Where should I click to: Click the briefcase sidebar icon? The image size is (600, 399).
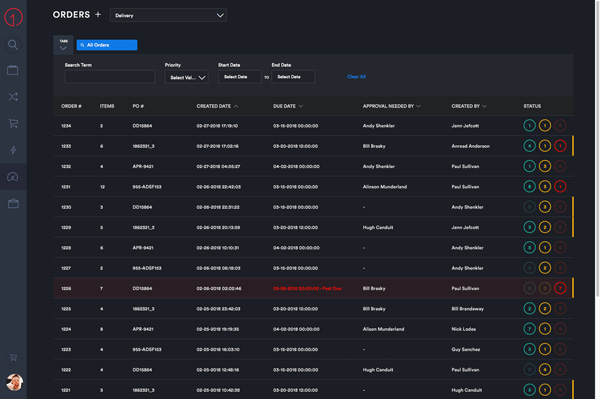pyautogui.click(x=13, y=204)
